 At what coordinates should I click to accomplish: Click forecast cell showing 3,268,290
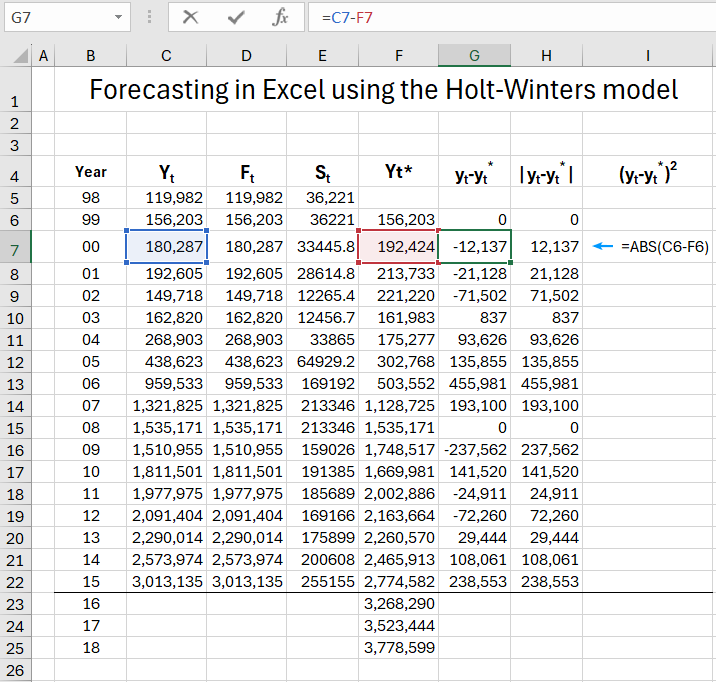[399, 603]
